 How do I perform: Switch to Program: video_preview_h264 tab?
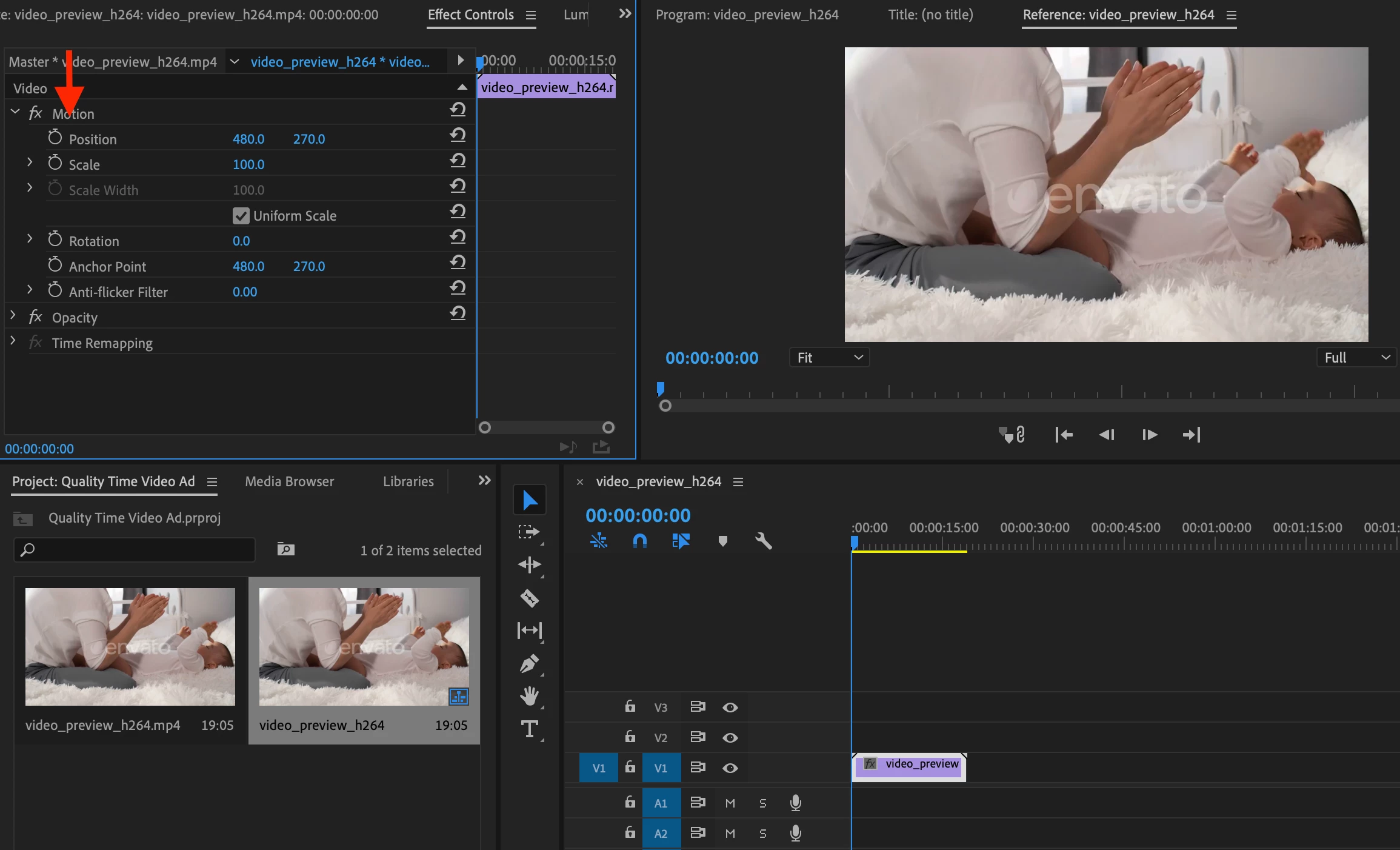(x=747, y=15)
